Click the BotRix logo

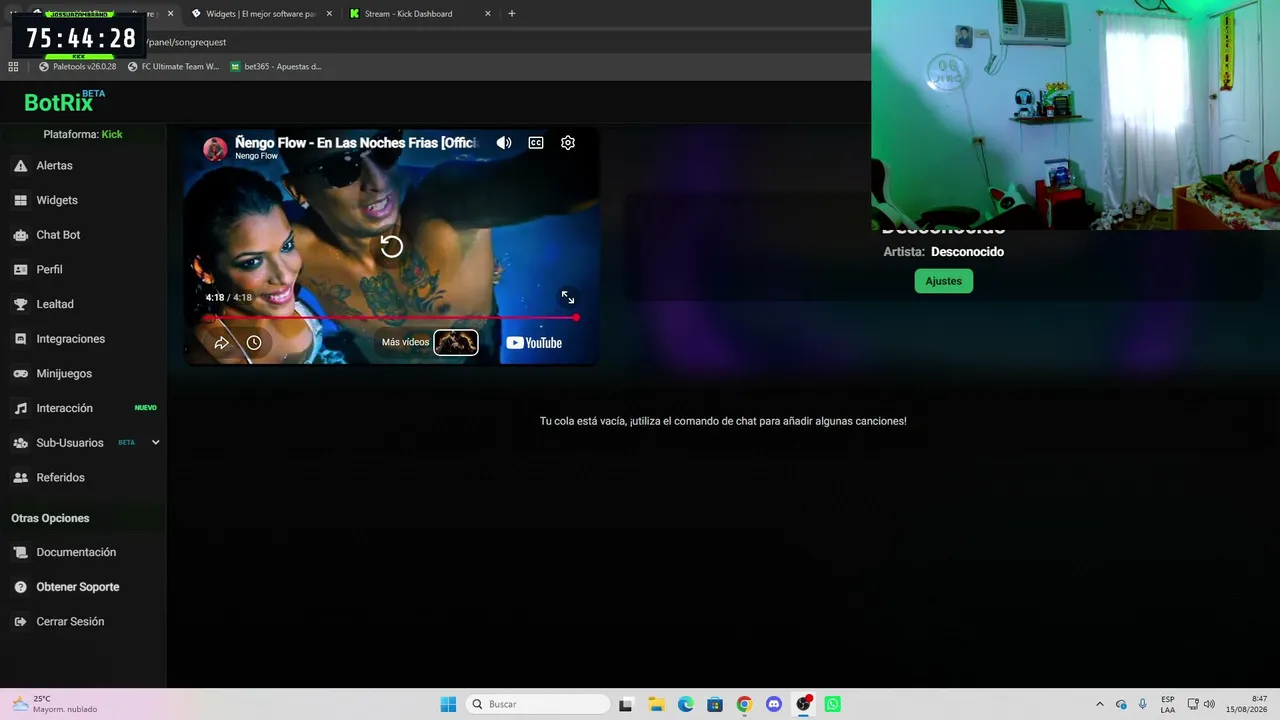click(x=65, y=101)
